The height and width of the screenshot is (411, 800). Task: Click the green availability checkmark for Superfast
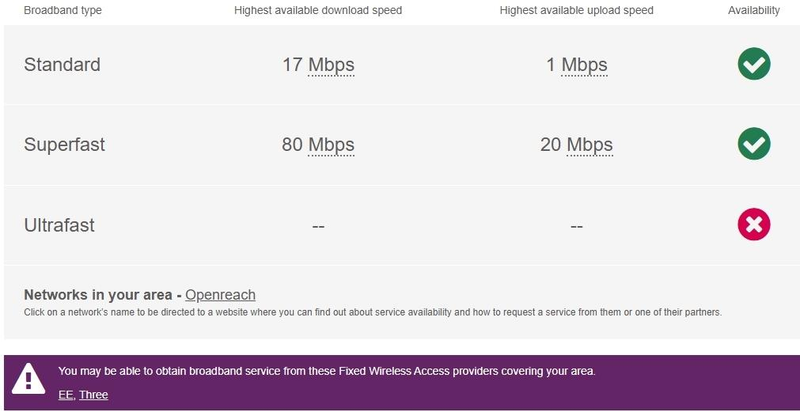pos(754,144)
